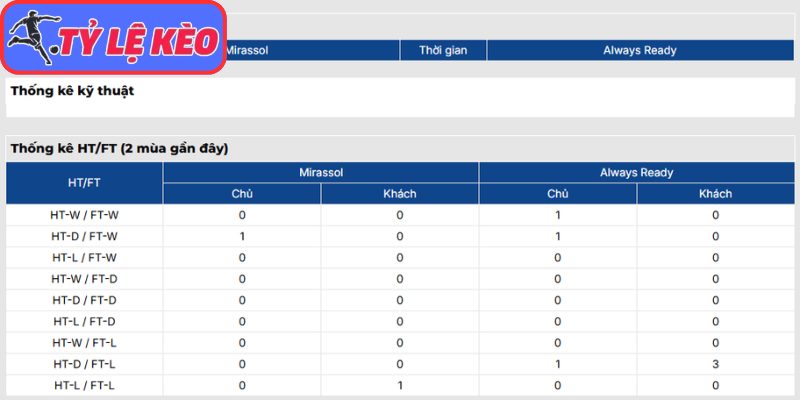This screenshot has height=400, width=800.
Task: Select the Khách subheader under Mirassol
Action: (x=400, y=194)
